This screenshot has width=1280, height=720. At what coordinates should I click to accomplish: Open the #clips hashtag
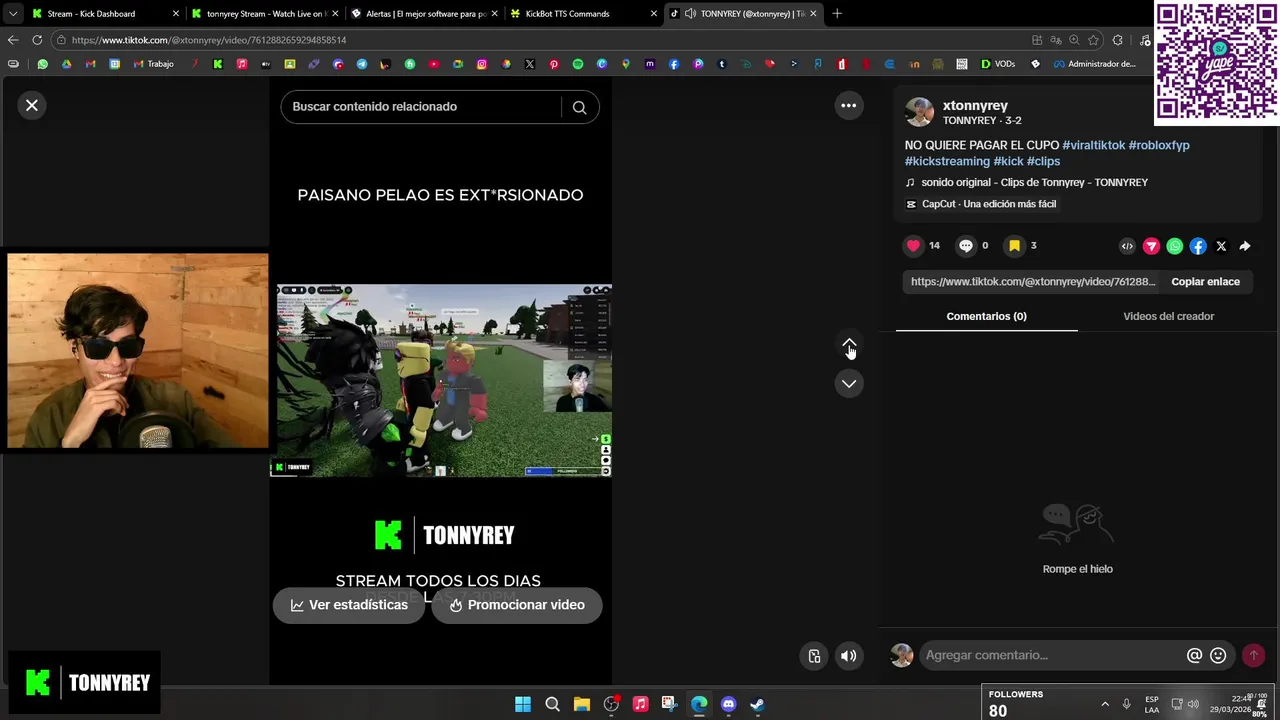pyautogui.click(x=1043, y=161)
